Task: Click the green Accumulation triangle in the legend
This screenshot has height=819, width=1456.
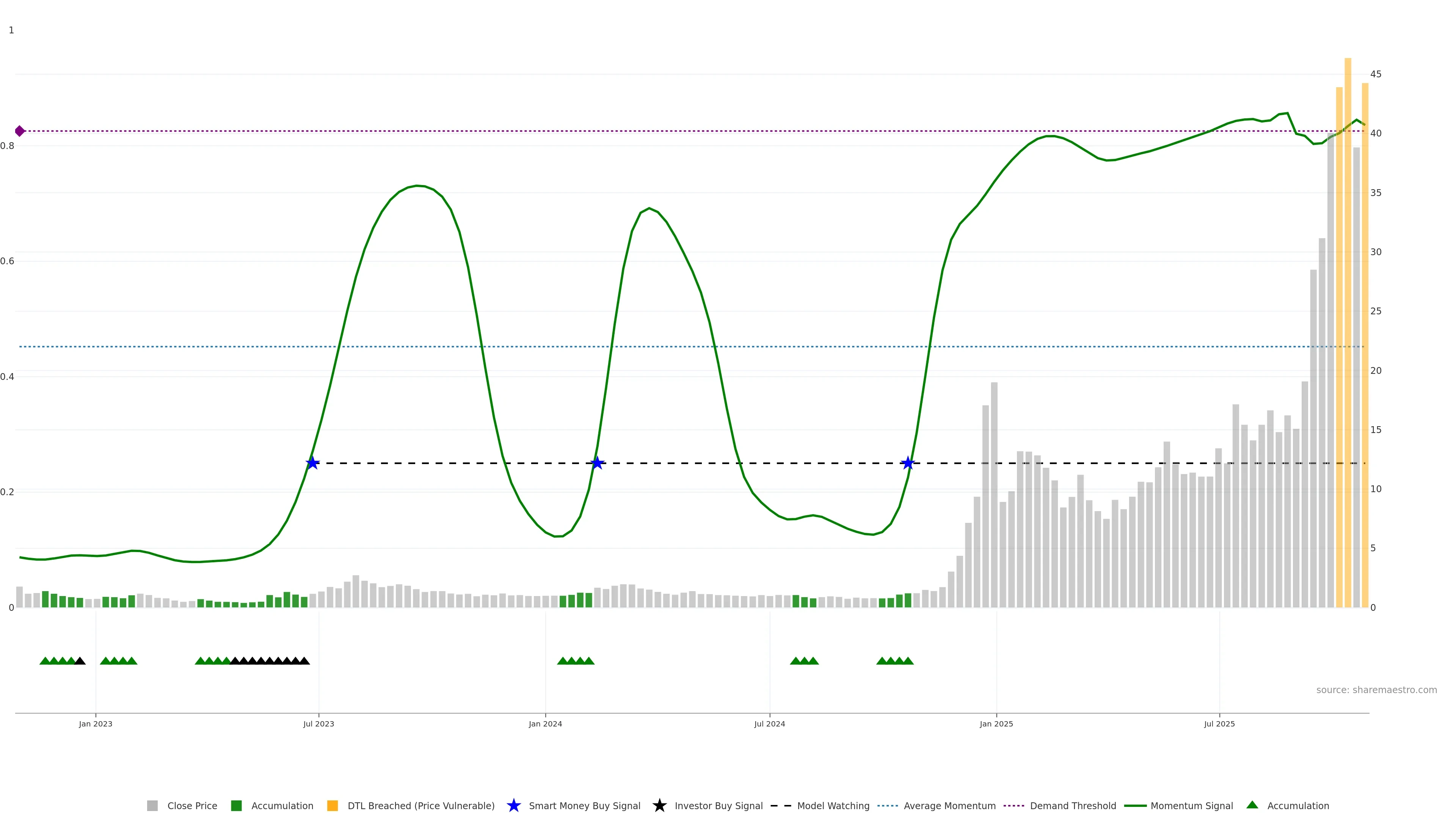Action: [1252, 805]
